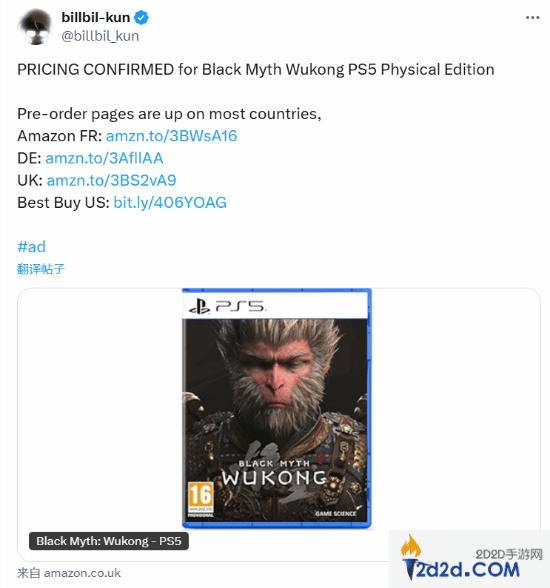
Task: Open the three-dot more options menu
Action: click(532, 18)
